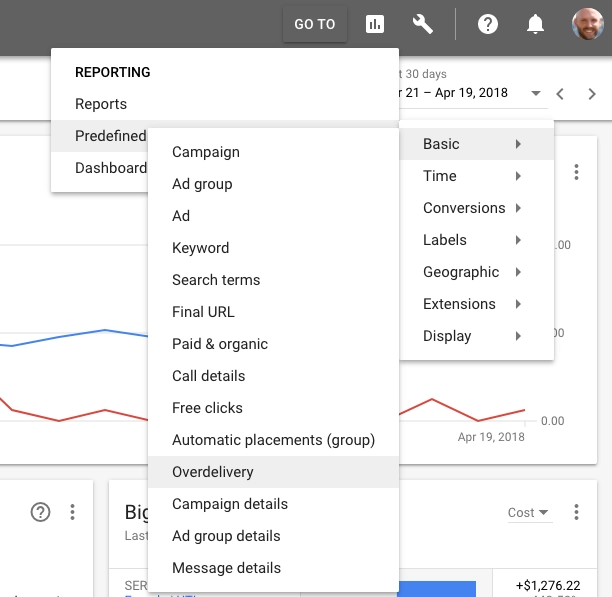The image size is (612, 597).
Task: Open chart card three-dot menu
Action: (x=576, y=172)
